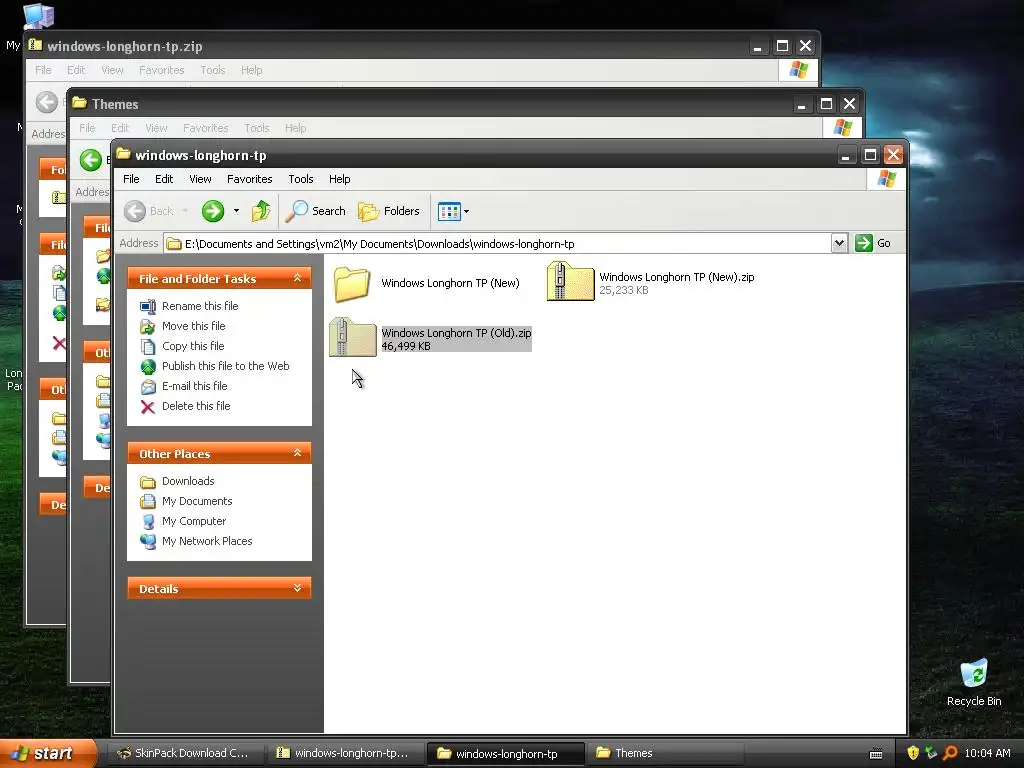Click the magnifier tray icon near clock
The height and width of the screenshot is (768, 1024).
950,753
